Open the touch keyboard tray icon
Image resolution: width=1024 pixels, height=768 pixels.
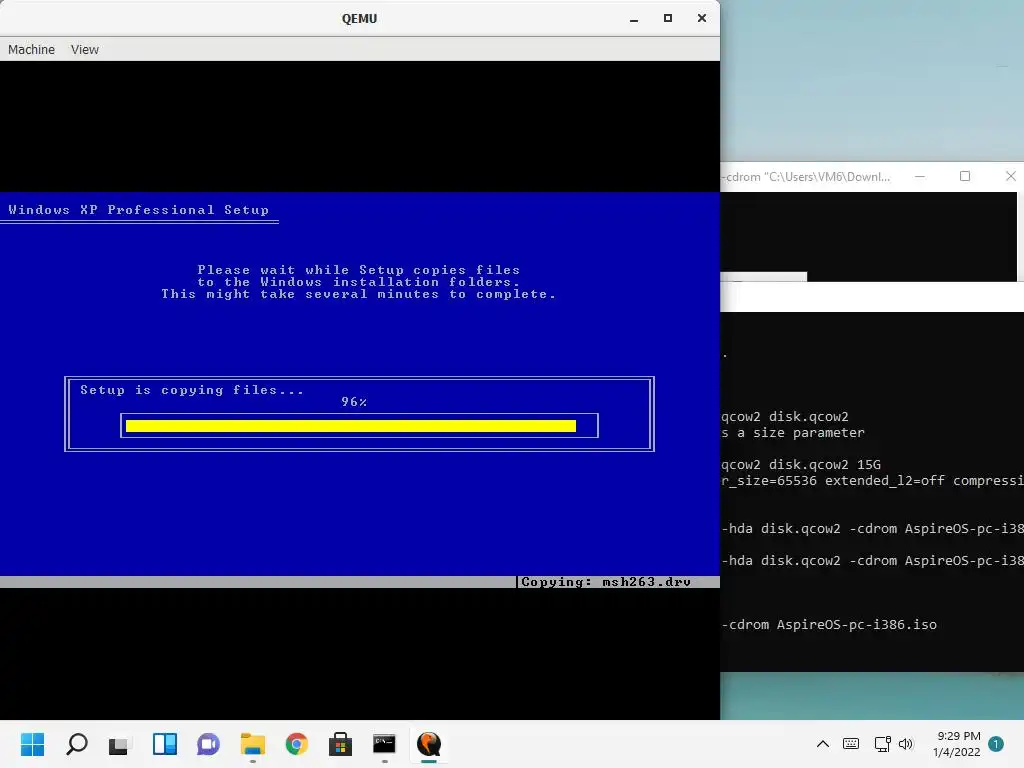851,744
